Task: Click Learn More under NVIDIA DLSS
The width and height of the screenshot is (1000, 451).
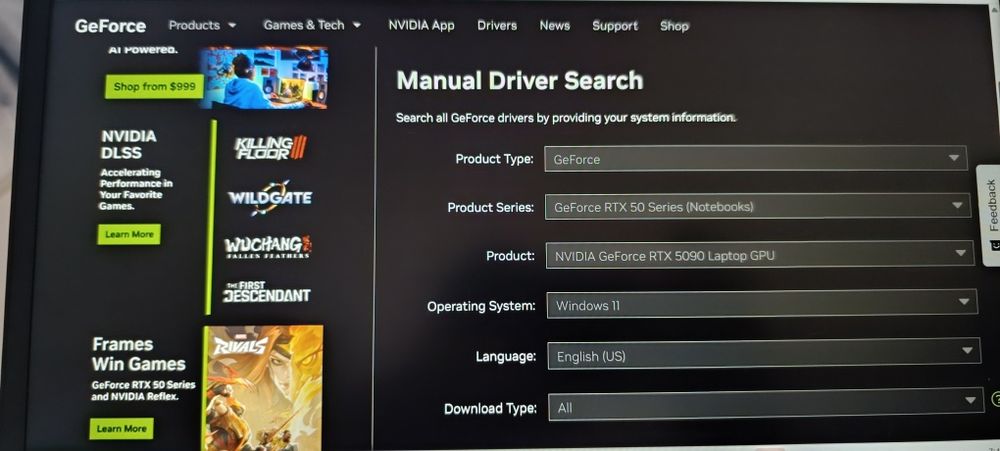Action: [129, 234]
